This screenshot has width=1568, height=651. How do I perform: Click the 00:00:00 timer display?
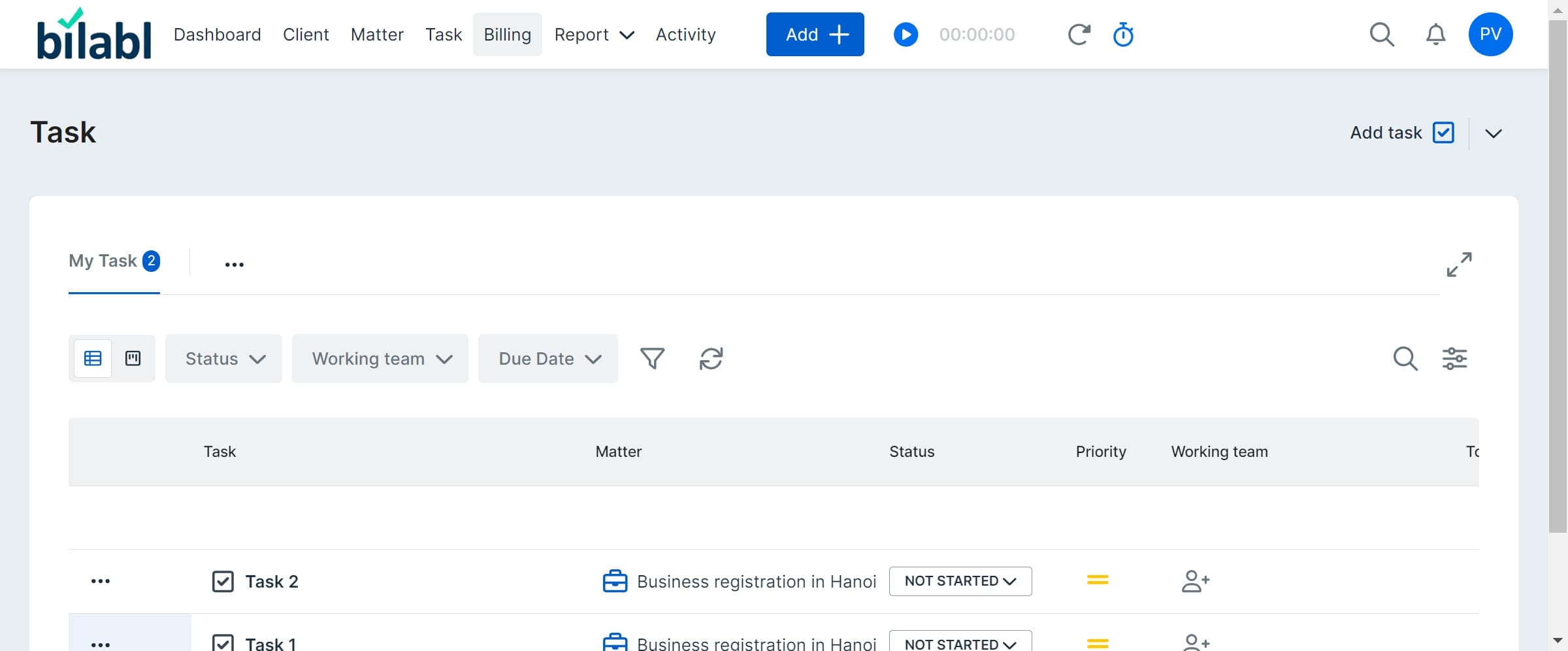click(x=977, y=34)
